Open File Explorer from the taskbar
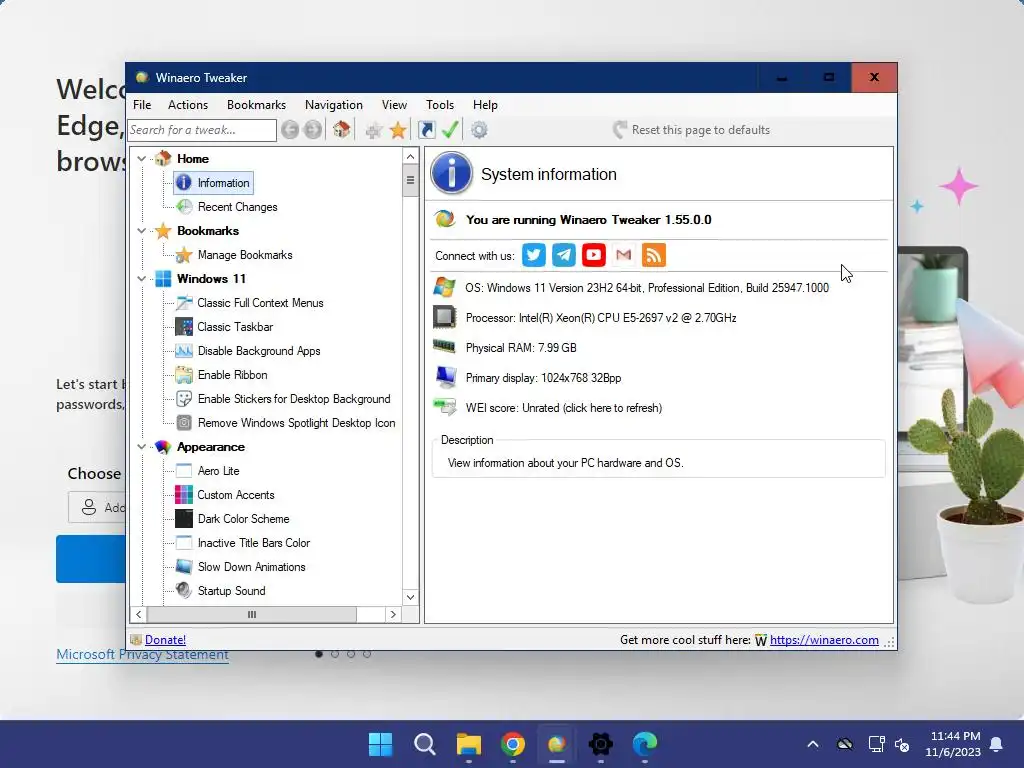Image resolution: width=1024 pixels, height=768 pixels. pyautogui.click(x=468, y=743)
